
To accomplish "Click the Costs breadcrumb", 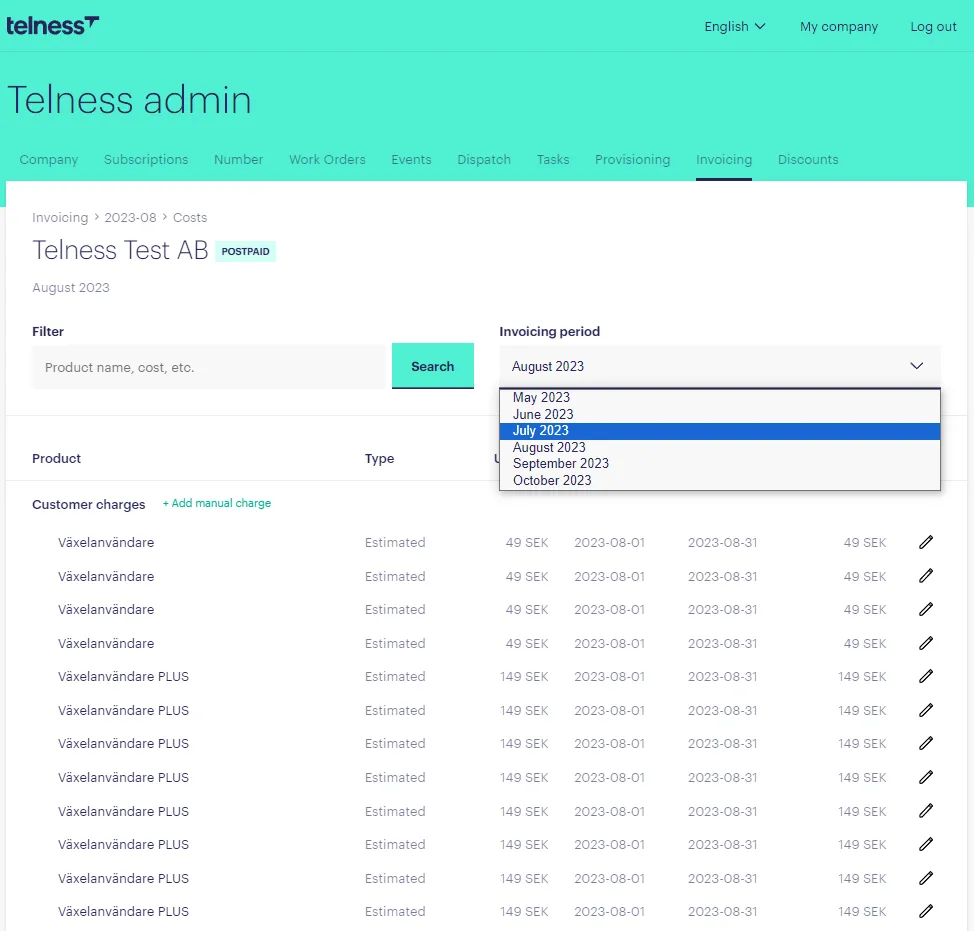I will (x=190, y=217).
